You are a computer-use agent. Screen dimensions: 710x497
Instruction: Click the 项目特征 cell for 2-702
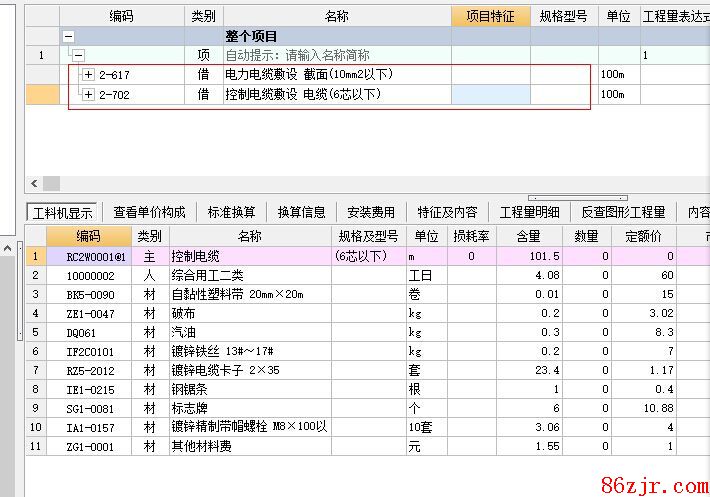click(x=490, y=94)
